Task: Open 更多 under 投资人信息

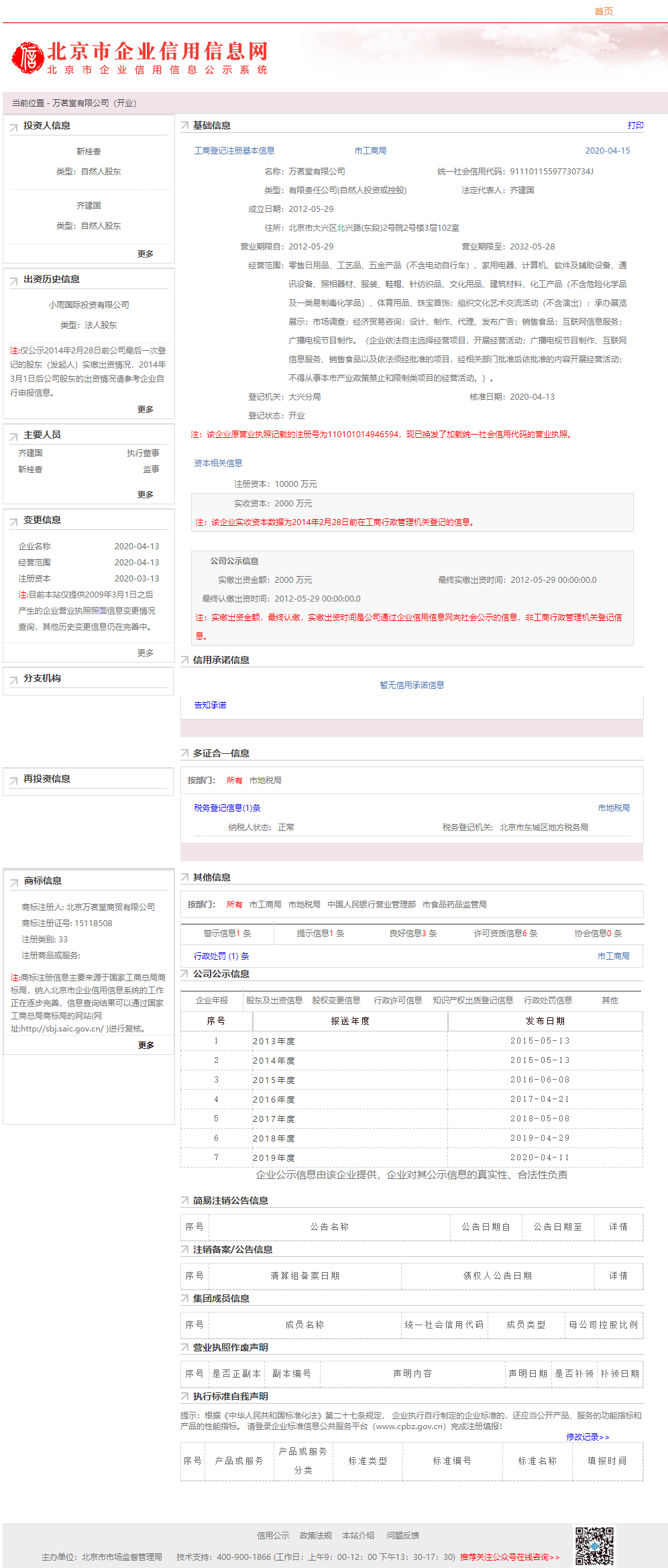Action: click(146, 254)
